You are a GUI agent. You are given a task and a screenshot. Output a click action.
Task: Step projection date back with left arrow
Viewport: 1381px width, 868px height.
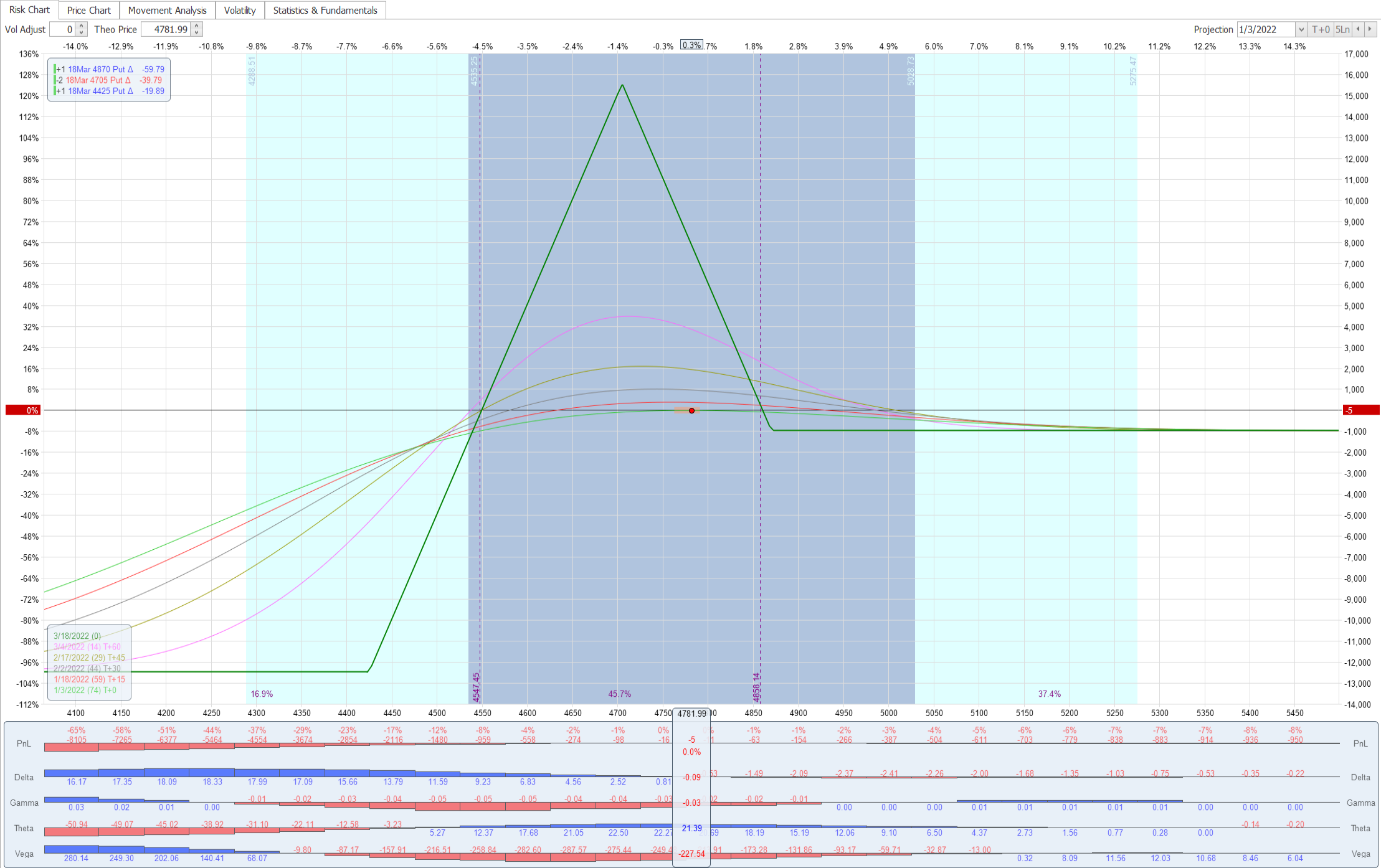1358,29
